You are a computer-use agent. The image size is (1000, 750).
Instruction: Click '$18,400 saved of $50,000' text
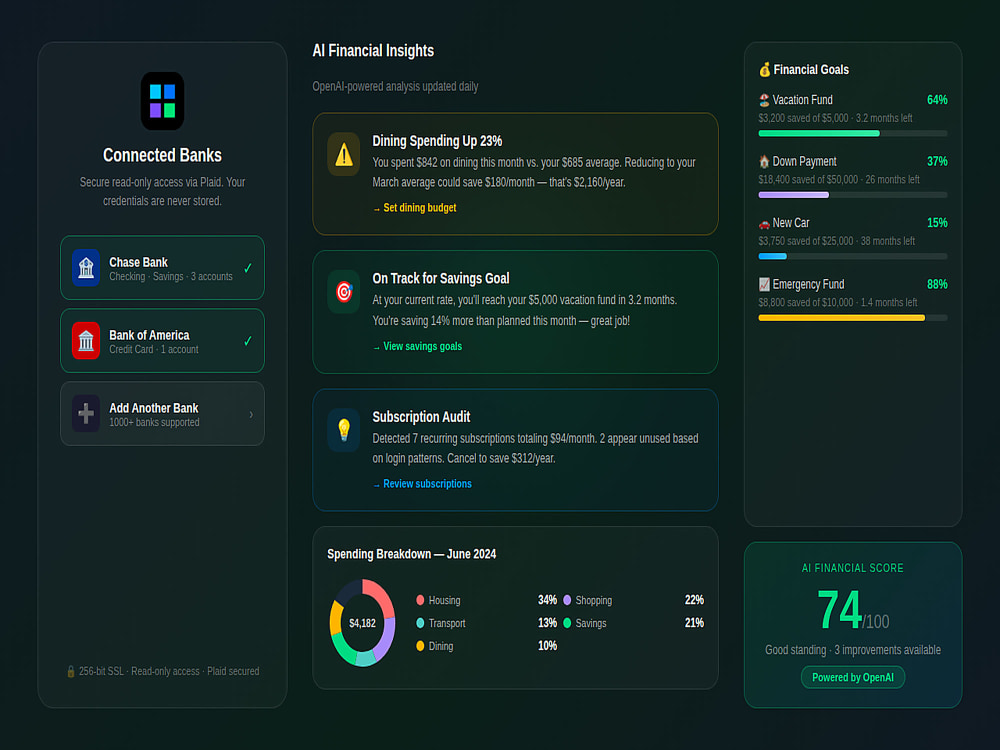click(808, 180)
